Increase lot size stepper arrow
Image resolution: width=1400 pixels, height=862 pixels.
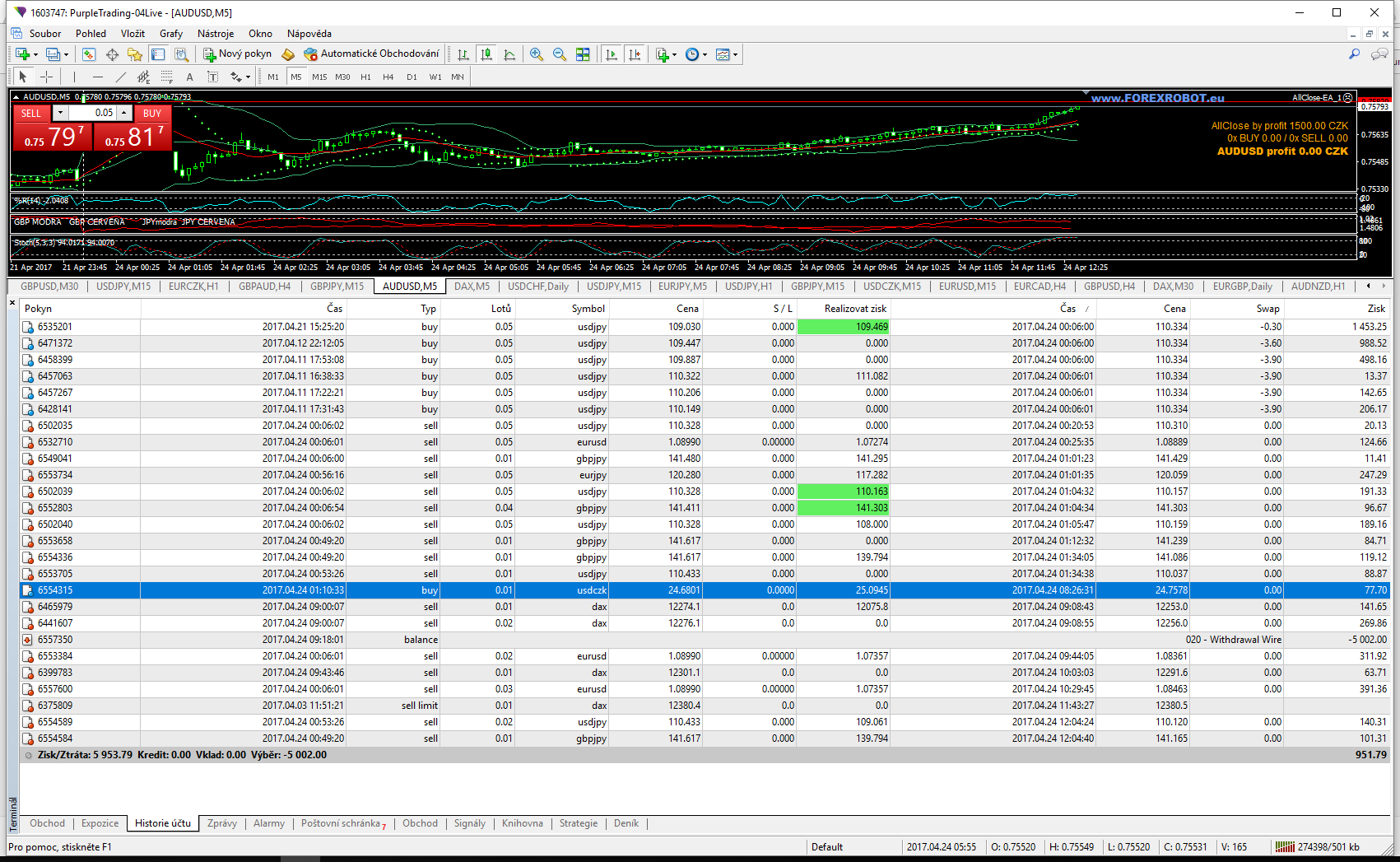124,113
